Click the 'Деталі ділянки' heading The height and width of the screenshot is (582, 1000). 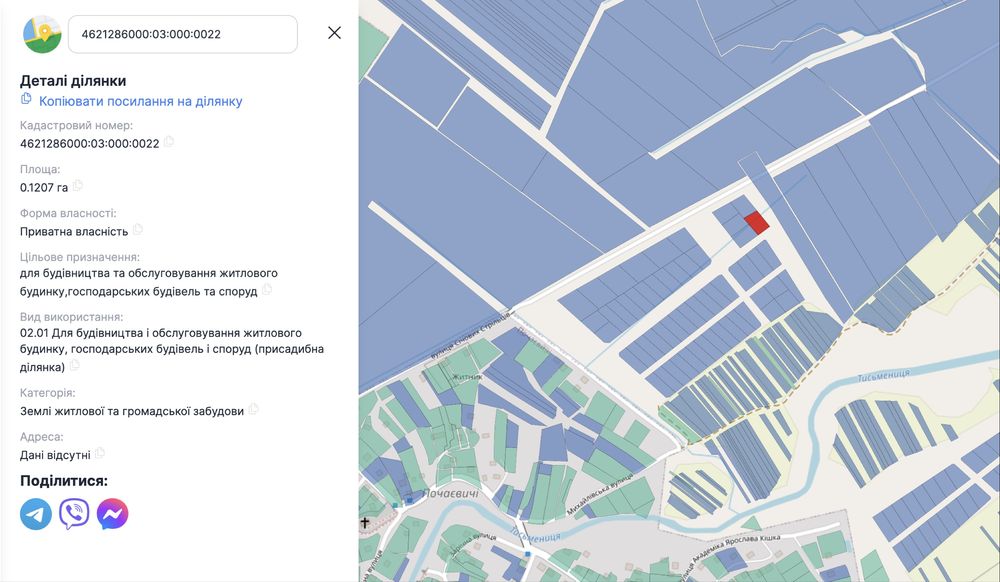pyautogui.click(x=73, y=81)
